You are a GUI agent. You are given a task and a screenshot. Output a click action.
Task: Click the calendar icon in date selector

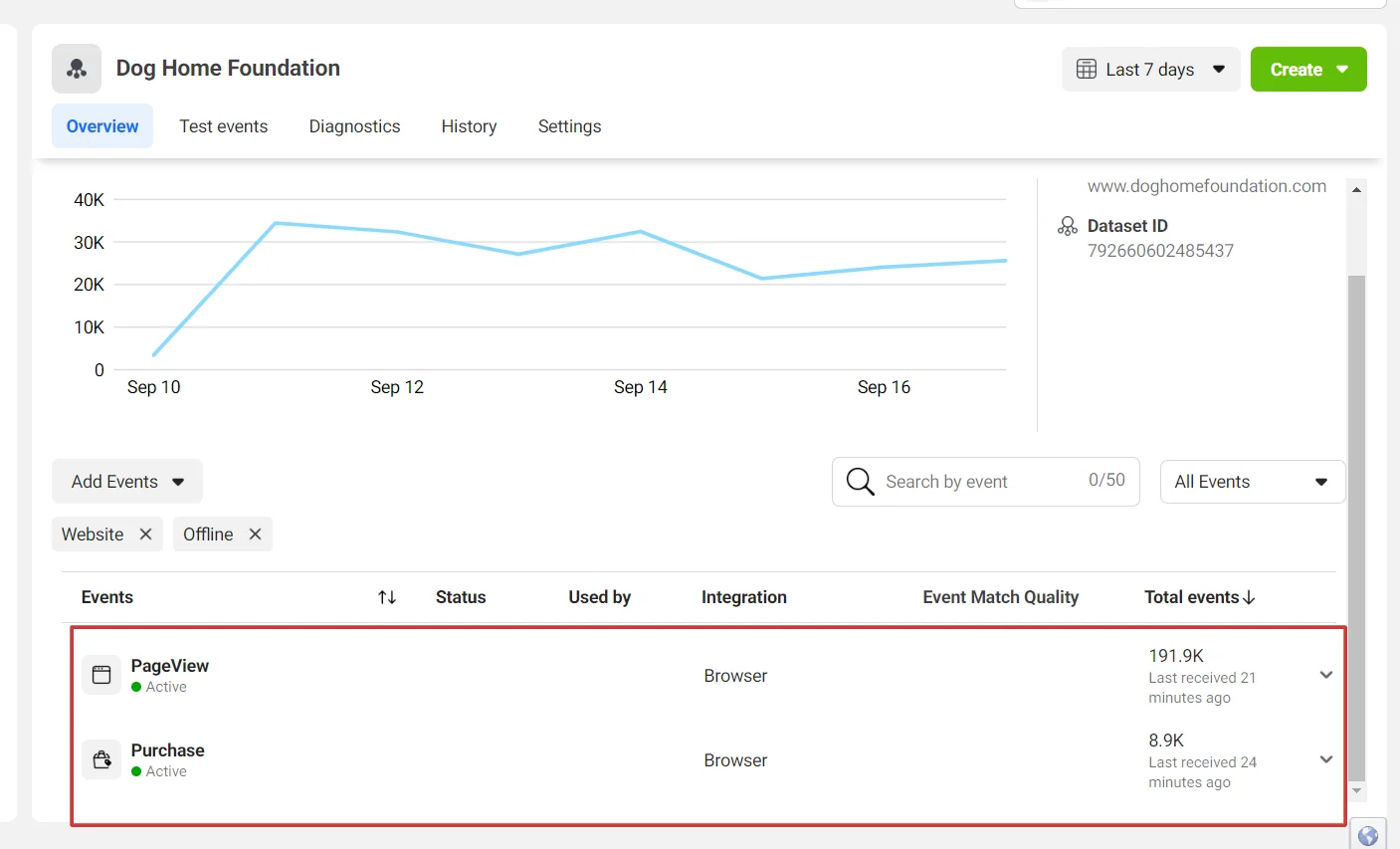pos(1087,70)
